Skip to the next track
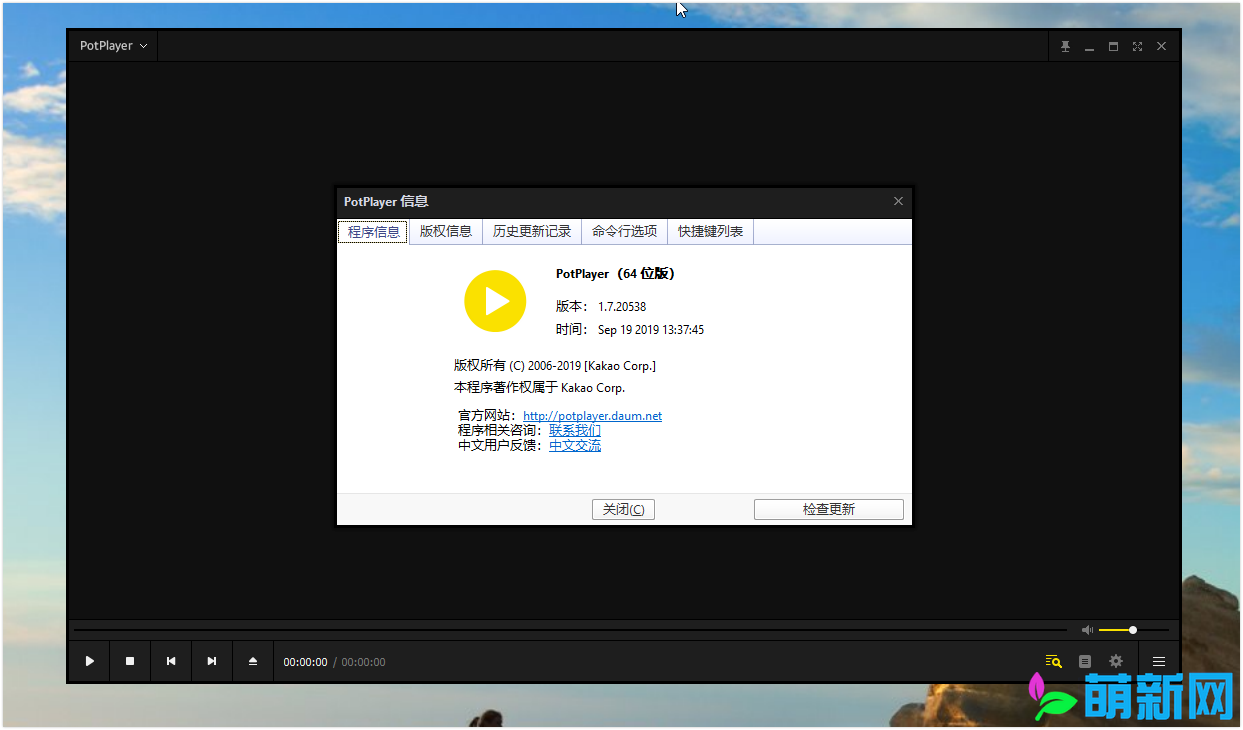The height and width of the screenshot is (730, 1243). tap(212, 661)
